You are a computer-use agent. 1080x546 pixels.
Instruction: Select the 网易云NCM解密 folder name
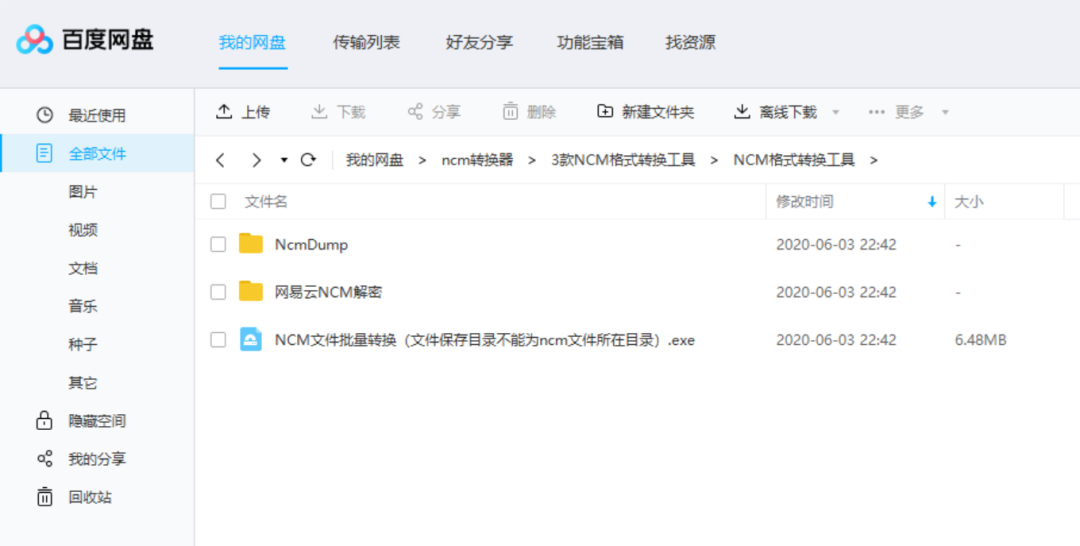point(328,292)
